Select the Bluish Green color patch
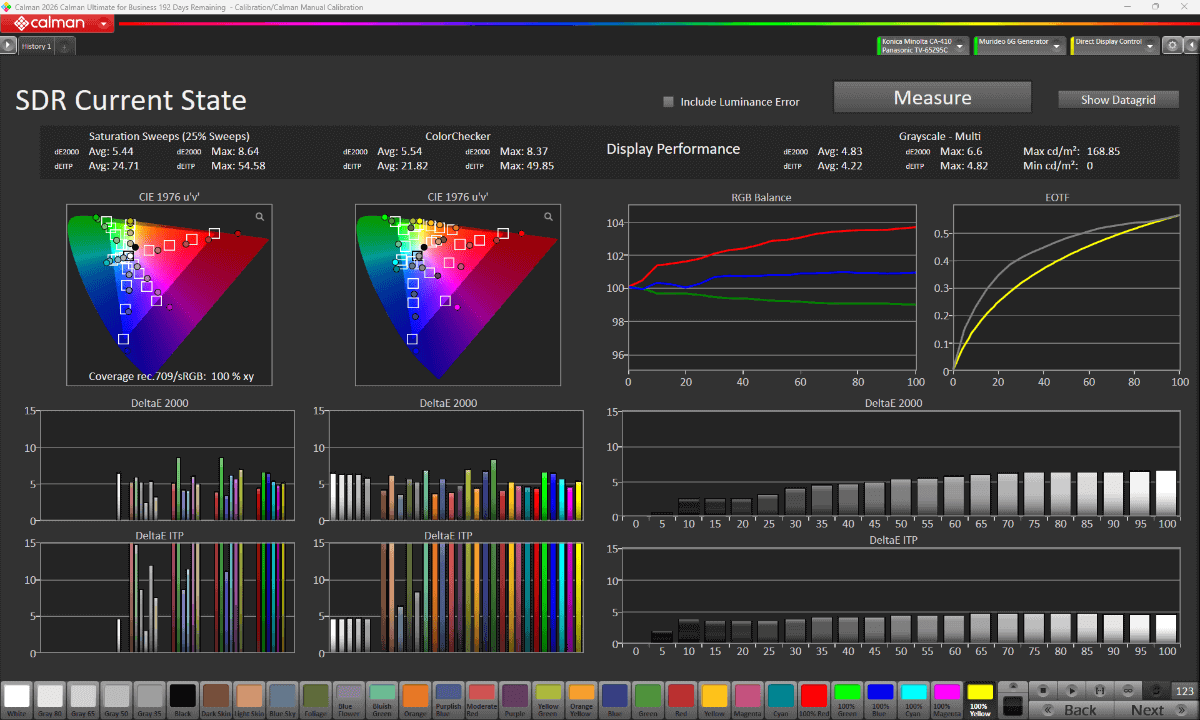Screen dimensions: 1200x720 tap(382, 699)
